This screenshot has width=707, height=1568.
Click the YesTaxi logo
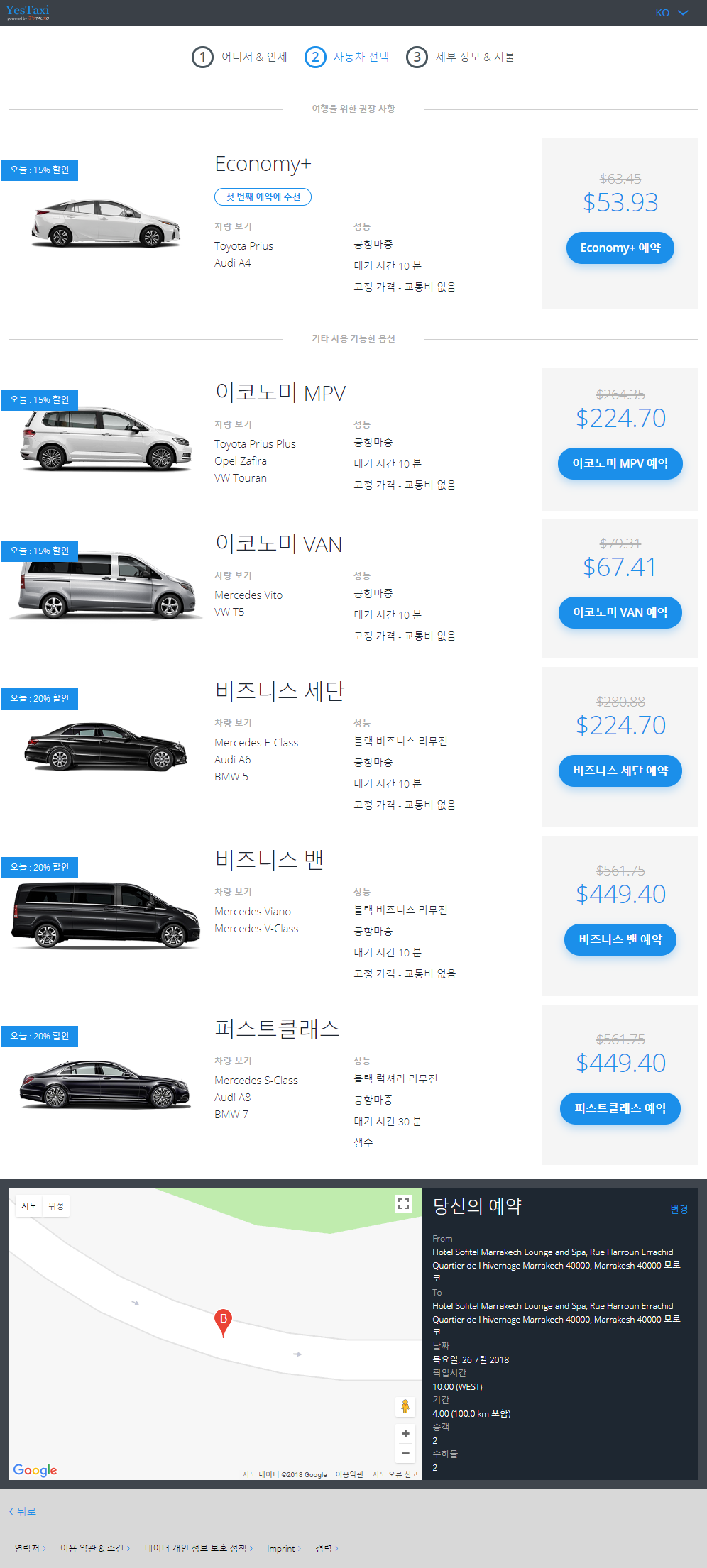click(x=28, y=12)
